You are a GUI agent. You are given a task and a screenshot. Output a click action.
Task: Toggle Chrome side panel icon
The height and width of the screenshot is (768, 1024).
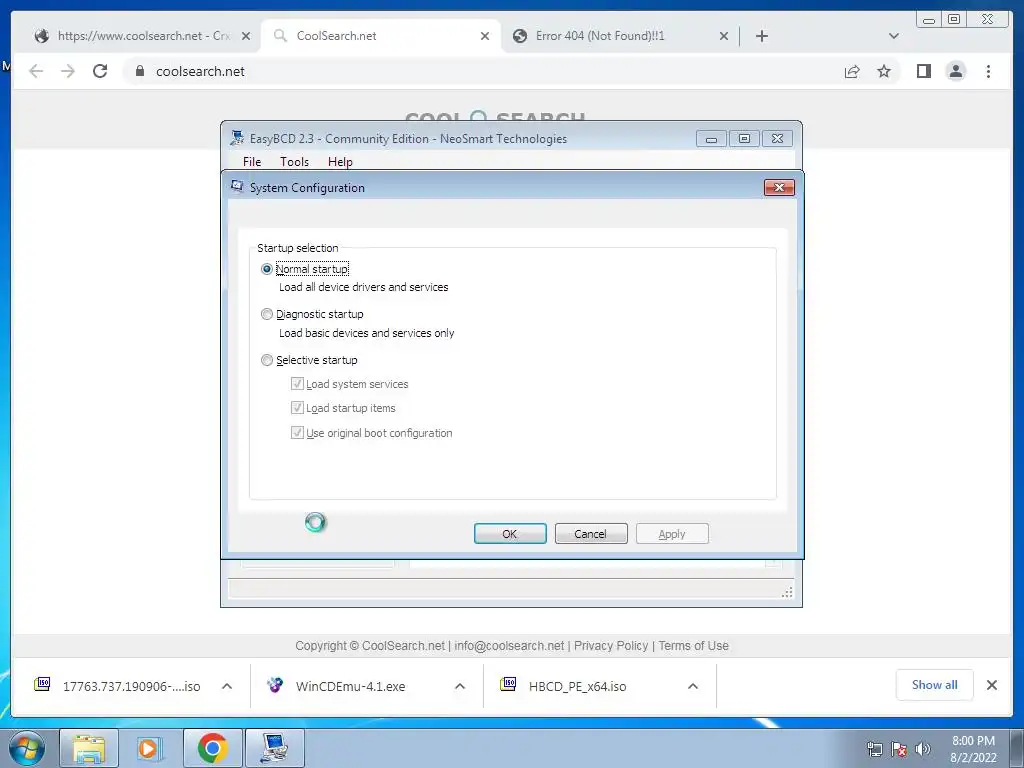pyautogui.click(x=923, y=71)
